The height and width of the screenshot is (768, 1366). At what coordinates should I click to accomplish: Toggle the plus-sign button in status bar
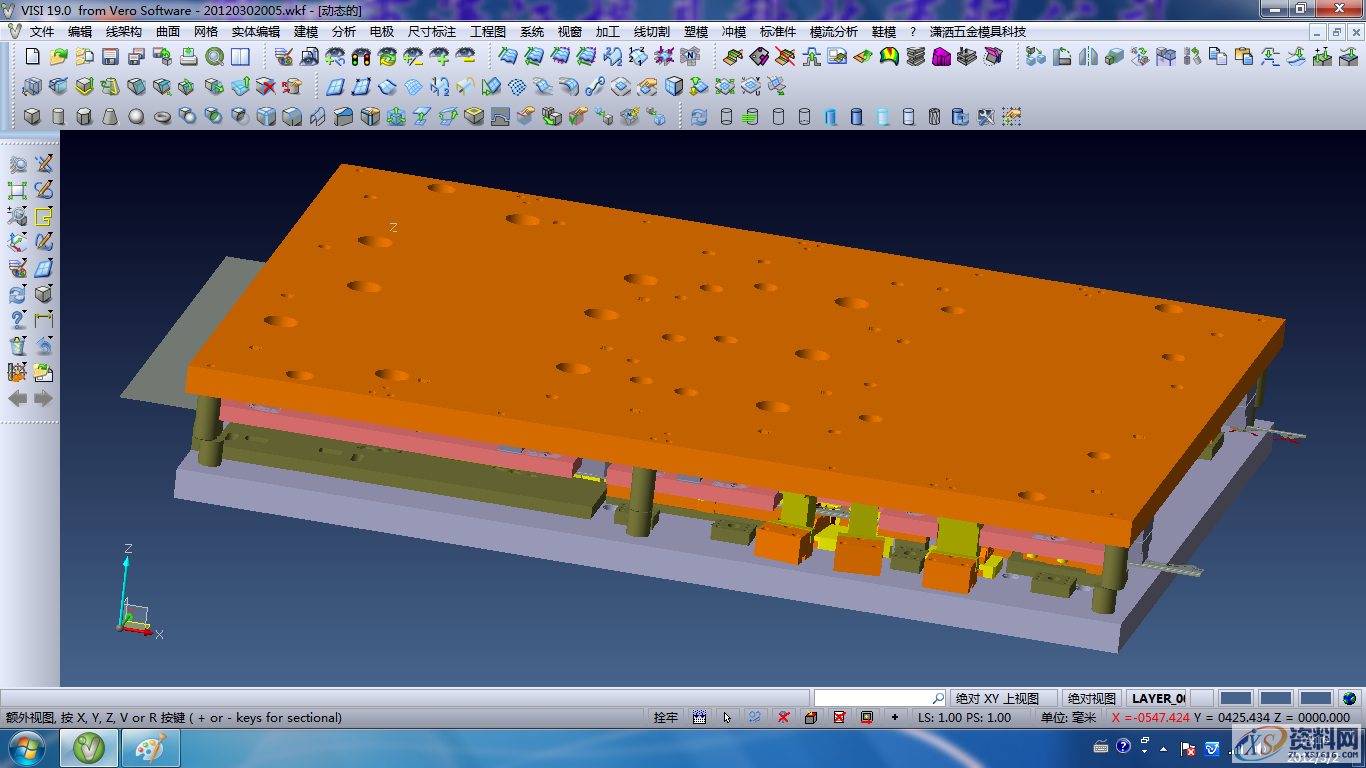[x=894, y=717]
